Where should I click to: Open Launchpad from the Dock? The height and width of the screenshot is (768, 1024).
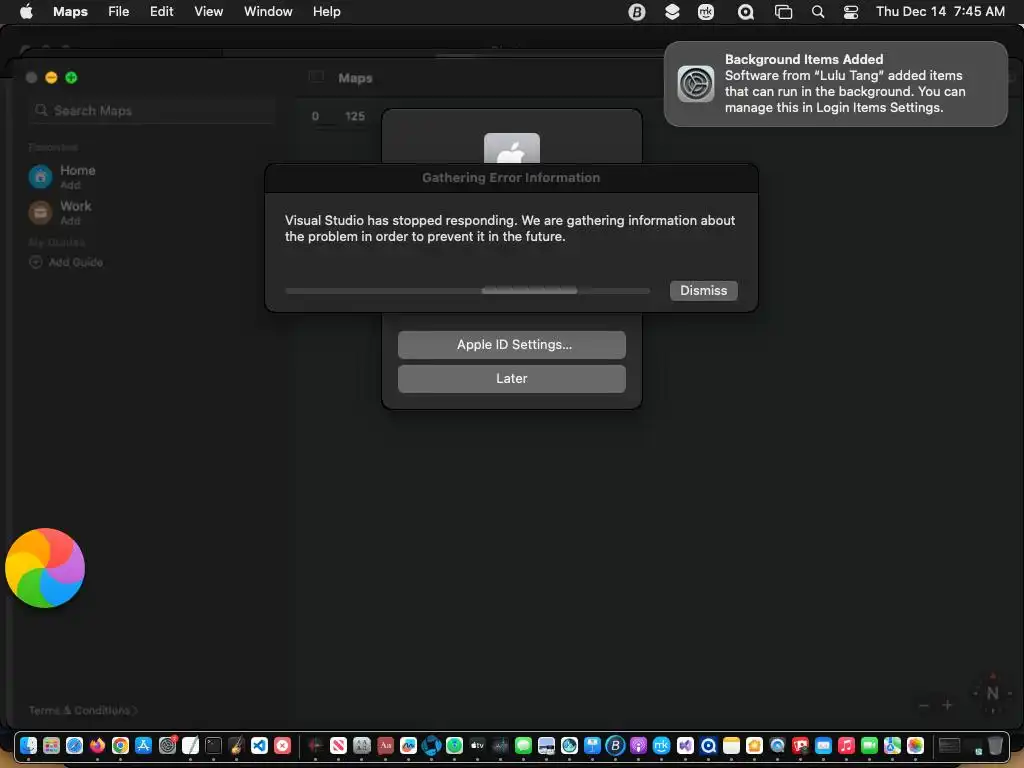click(x=51, y=745)
